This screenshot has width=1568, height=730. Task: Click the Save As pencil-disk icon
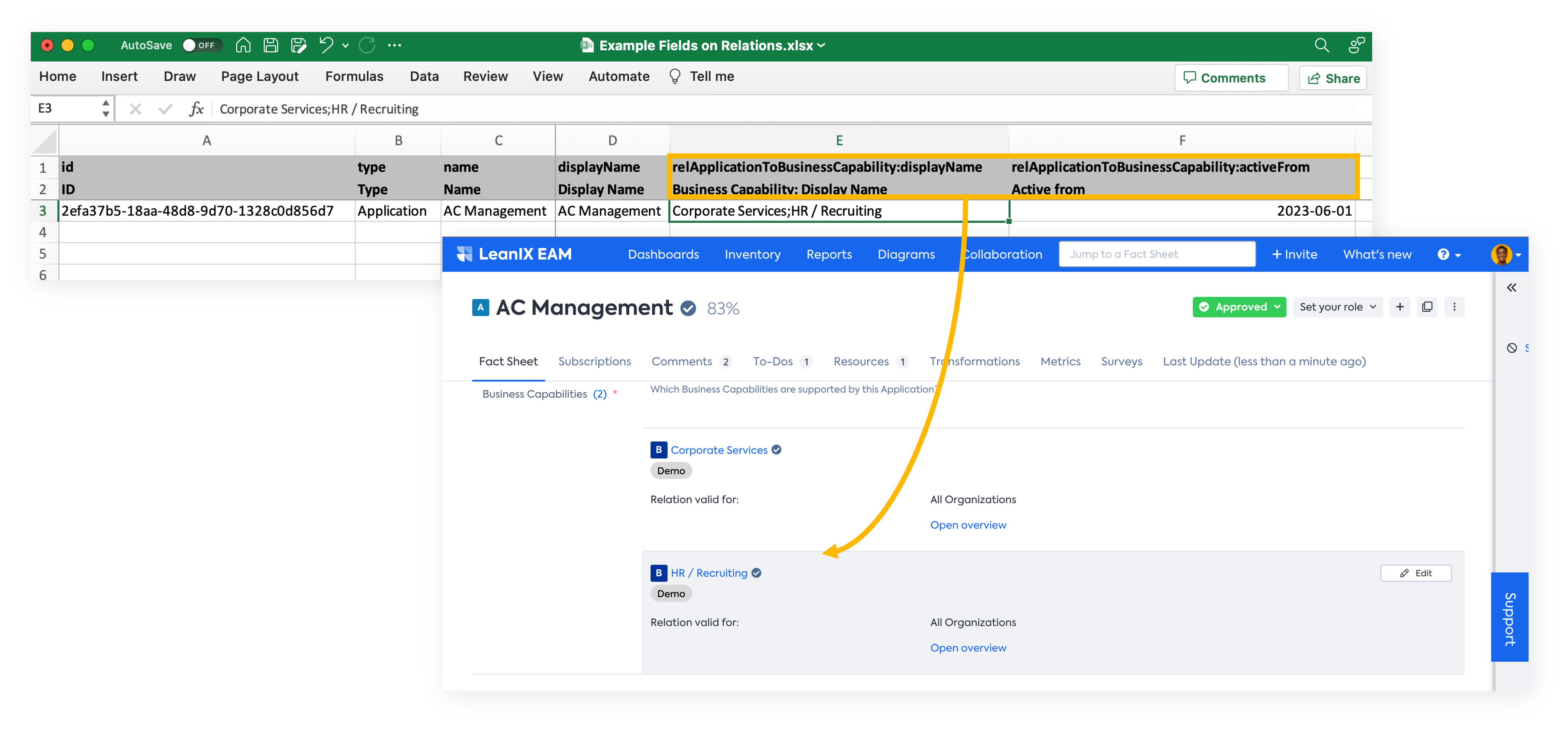299,46
